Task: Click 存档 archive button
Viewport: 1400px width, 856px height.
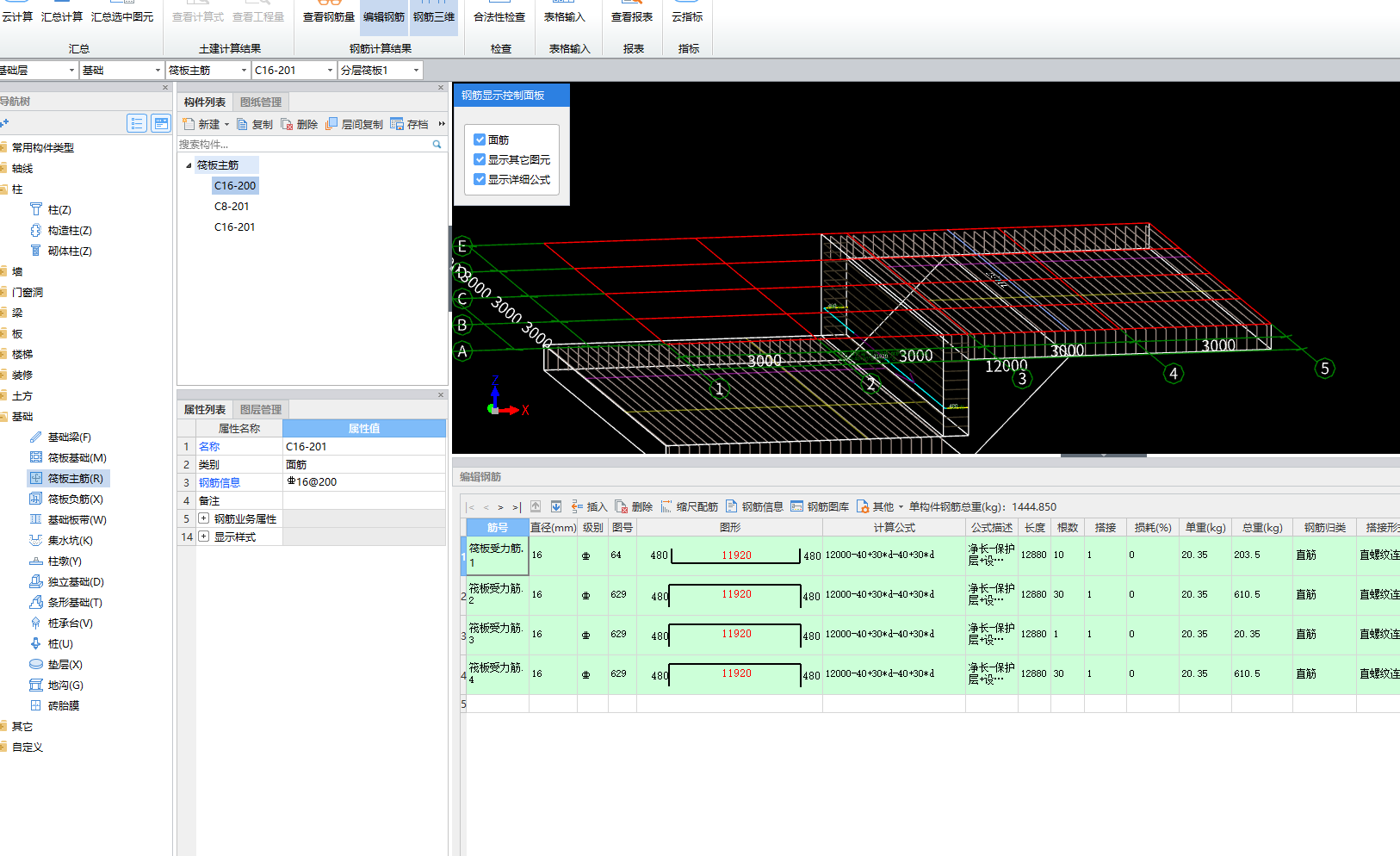Action: click(410, 124)
